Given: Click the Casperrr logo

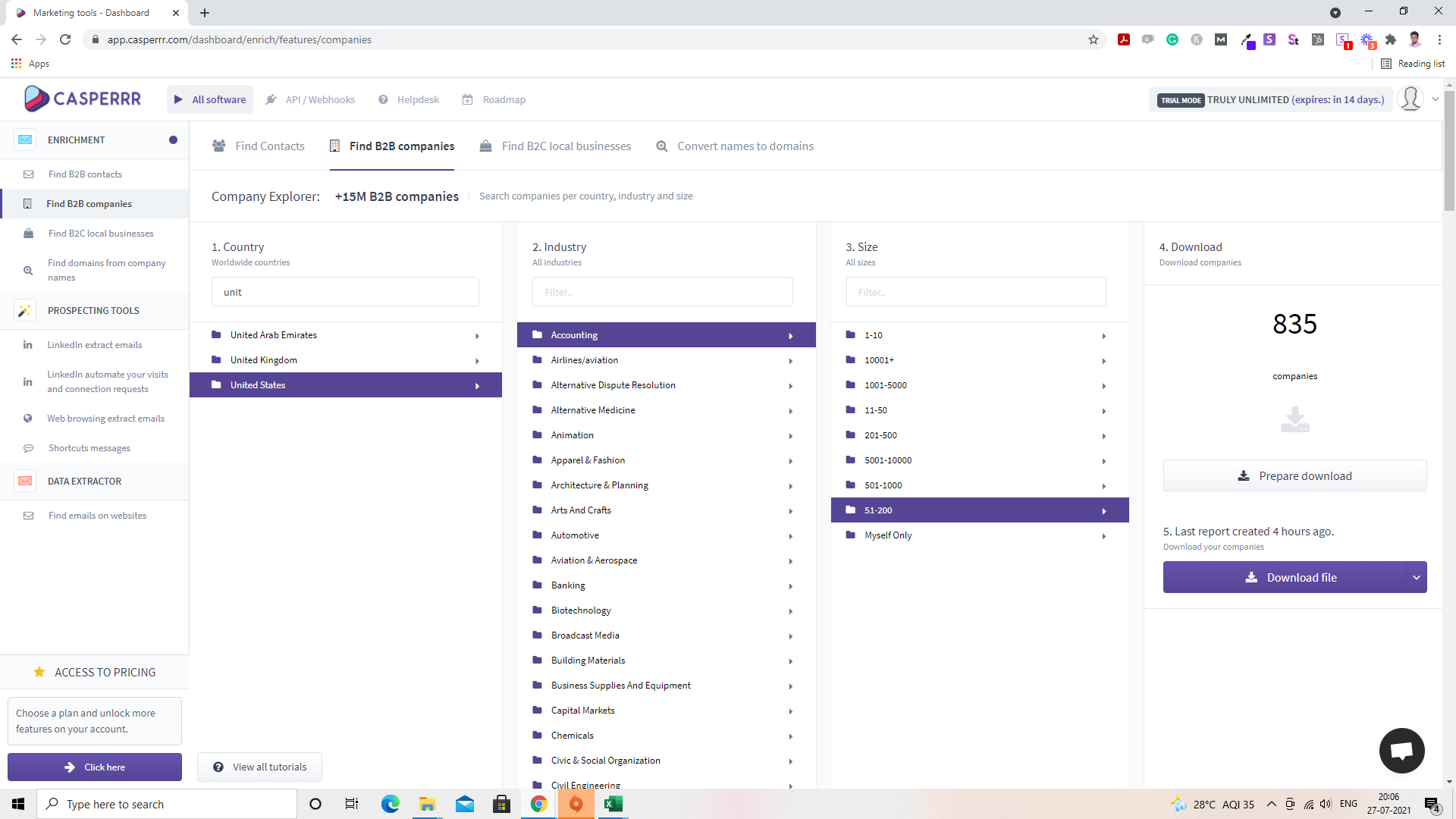Looking at the screenshot, I should (x=82, y=99).
